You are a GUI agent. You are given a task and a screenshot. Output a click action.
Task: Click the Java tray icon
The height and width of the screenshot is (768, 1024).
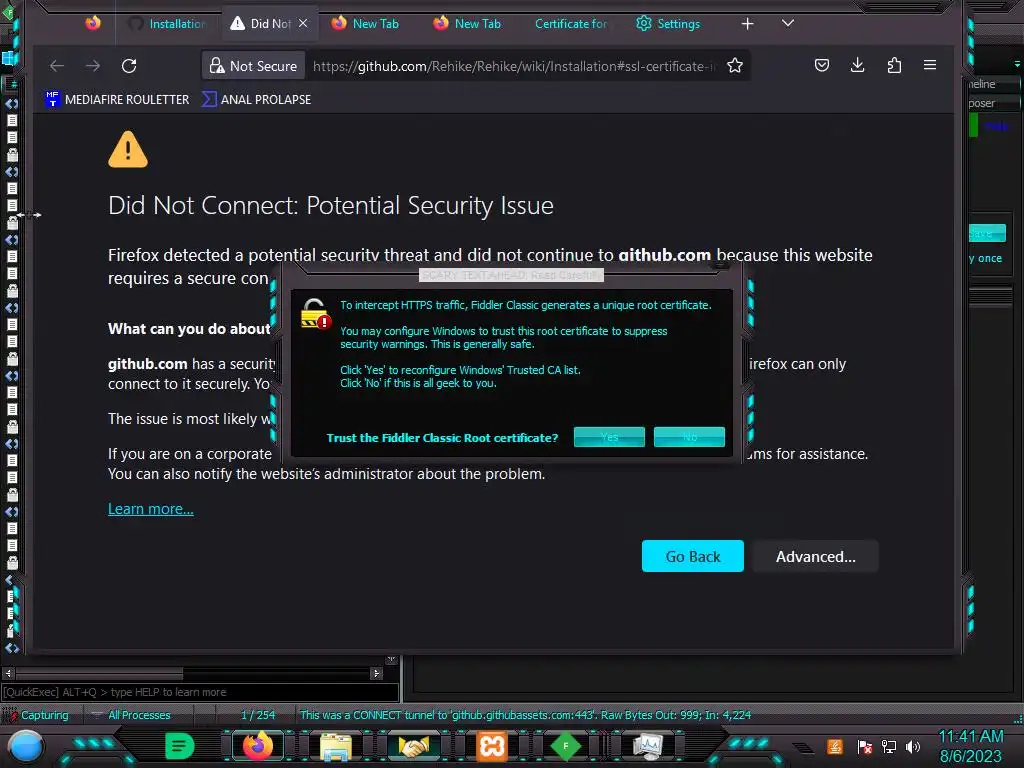[x=835, y=746]
